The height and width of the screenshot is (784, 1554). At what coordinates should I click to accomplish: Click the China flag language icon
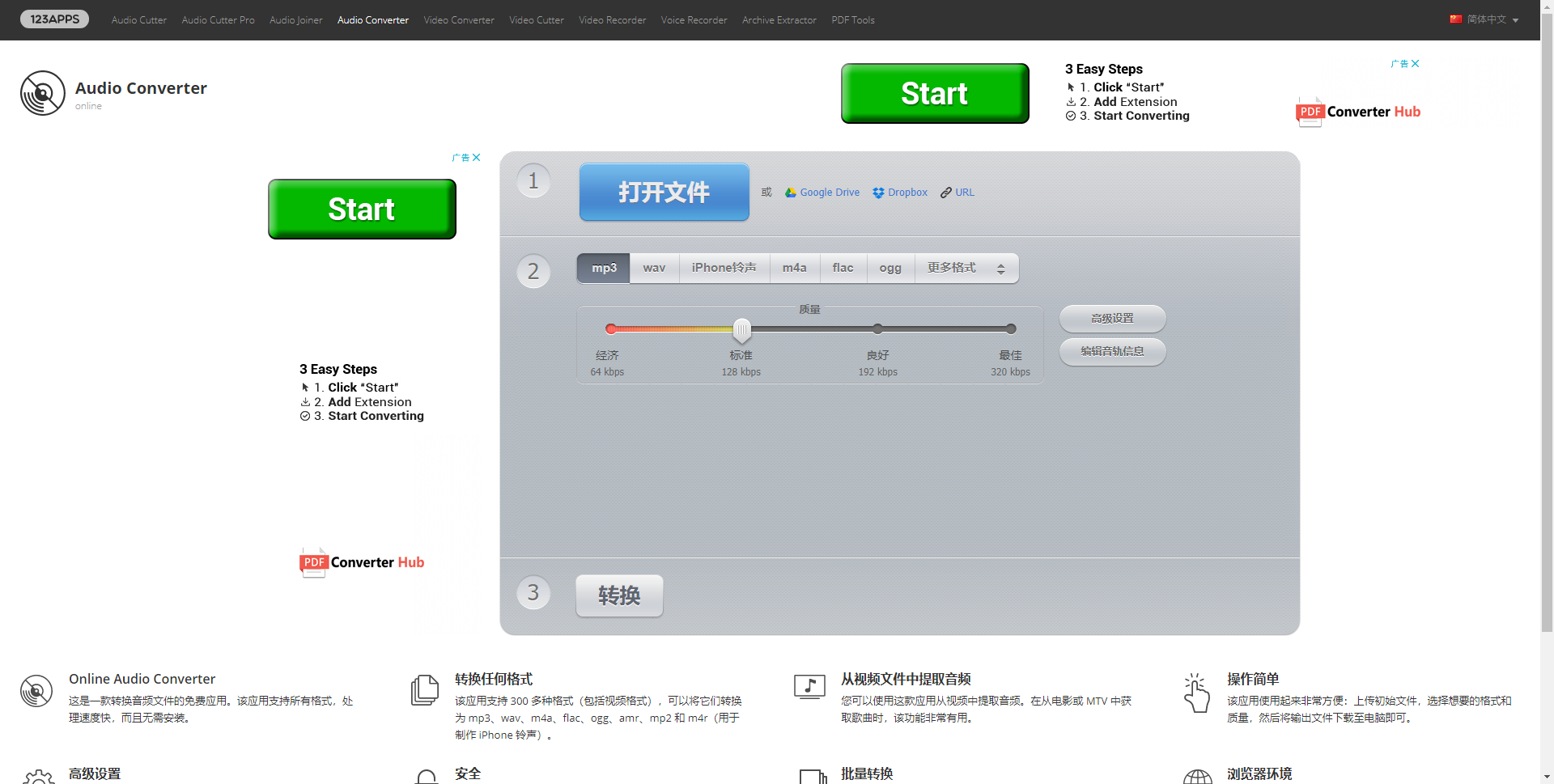[x=1456, y=19]
